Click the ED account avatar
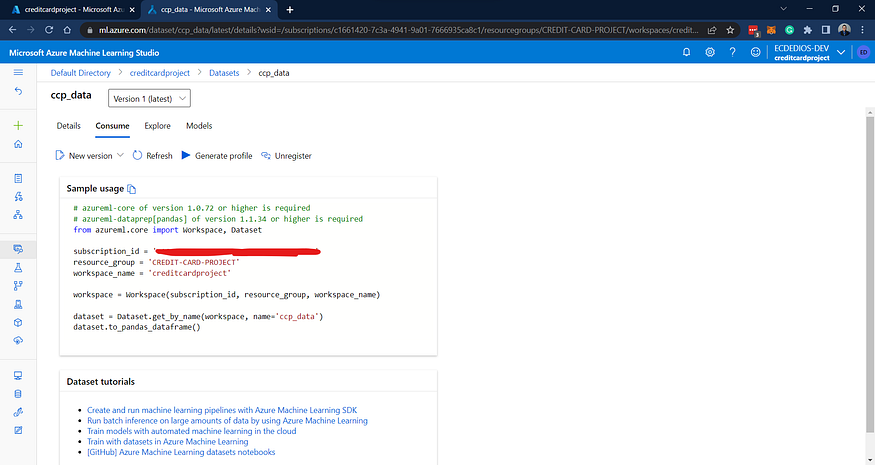 [x=863, y=52]
